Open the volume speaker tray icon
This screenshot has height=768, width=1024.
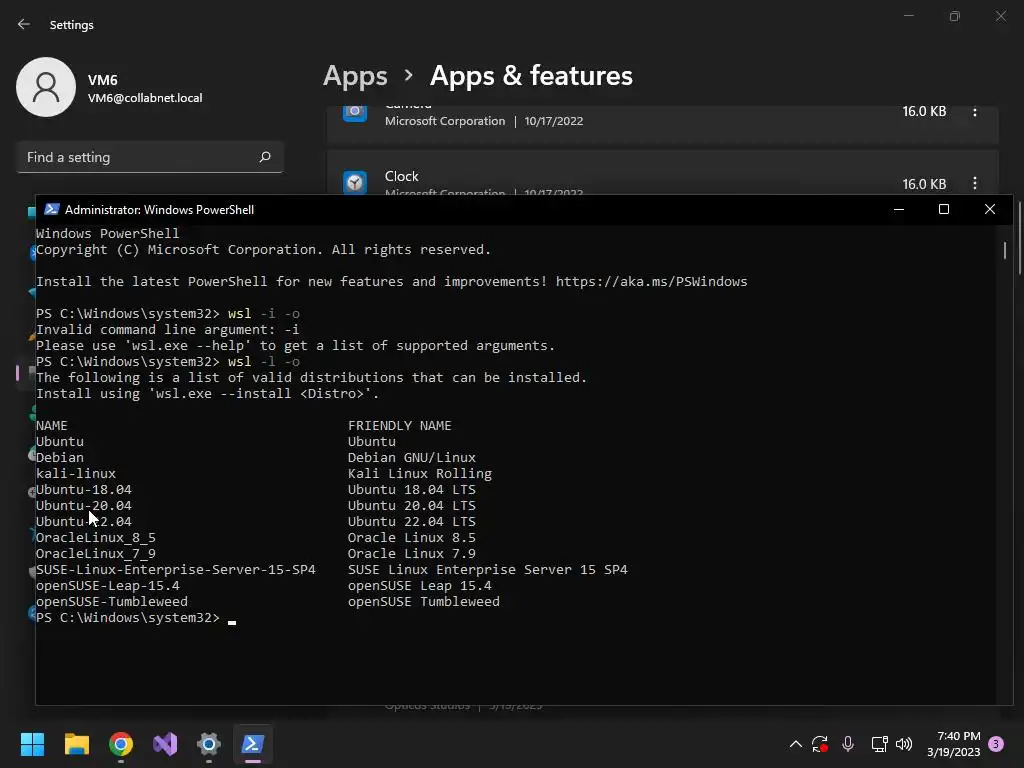tap(904, 744)
